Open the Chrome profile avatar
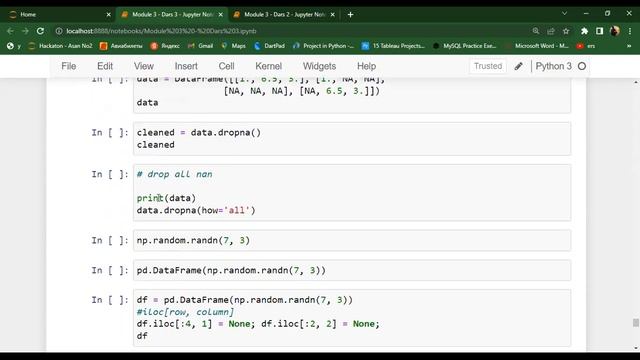This screenshot has height=360, width=640. pos(615,31)
